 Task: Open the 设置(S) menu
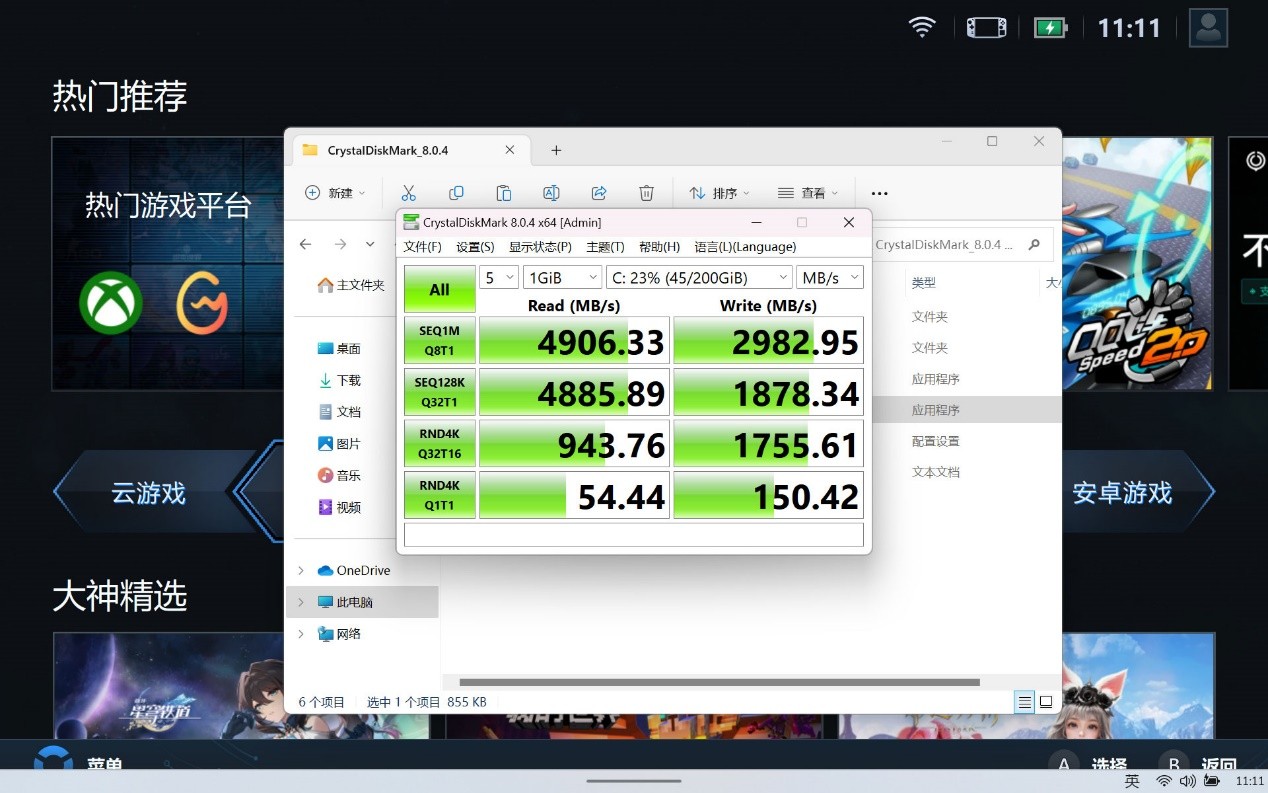(475, 247)
